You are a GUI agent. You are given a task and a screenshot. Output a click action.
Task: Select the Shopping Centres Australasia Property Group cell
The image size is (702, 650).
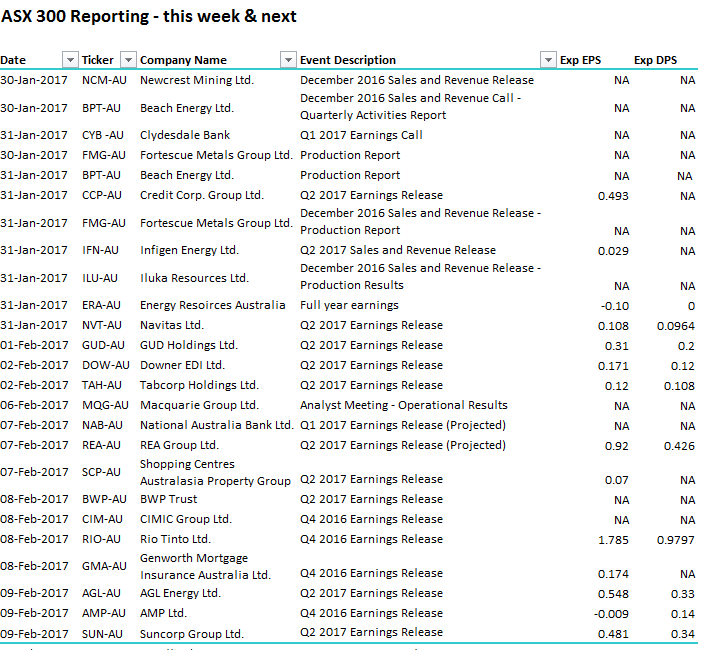point(215,473)
